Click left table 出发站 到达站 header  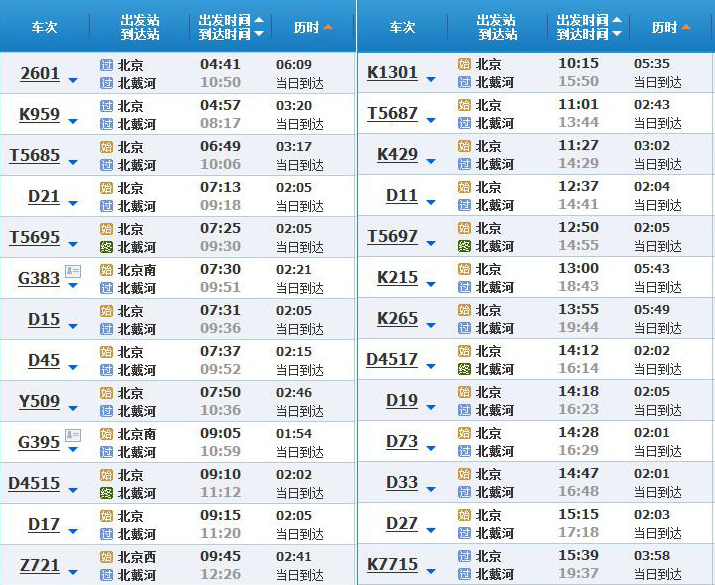[x=140, y=27]
